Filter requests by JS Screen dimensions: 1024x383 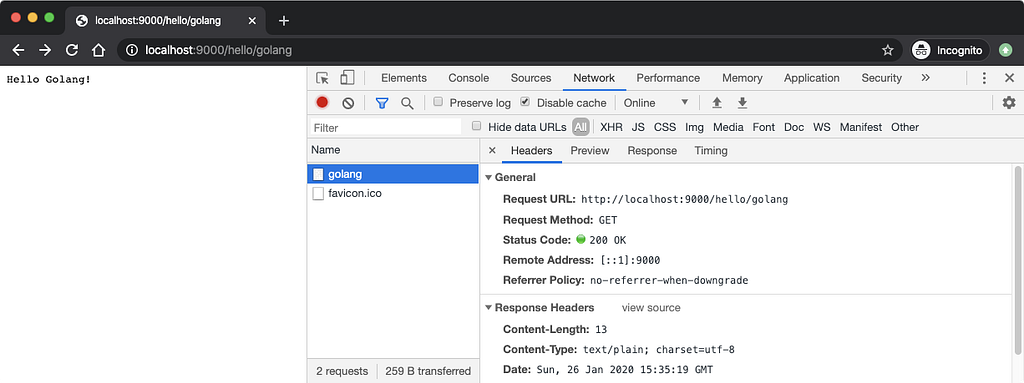pyautogui.click(x=638, y=127)
